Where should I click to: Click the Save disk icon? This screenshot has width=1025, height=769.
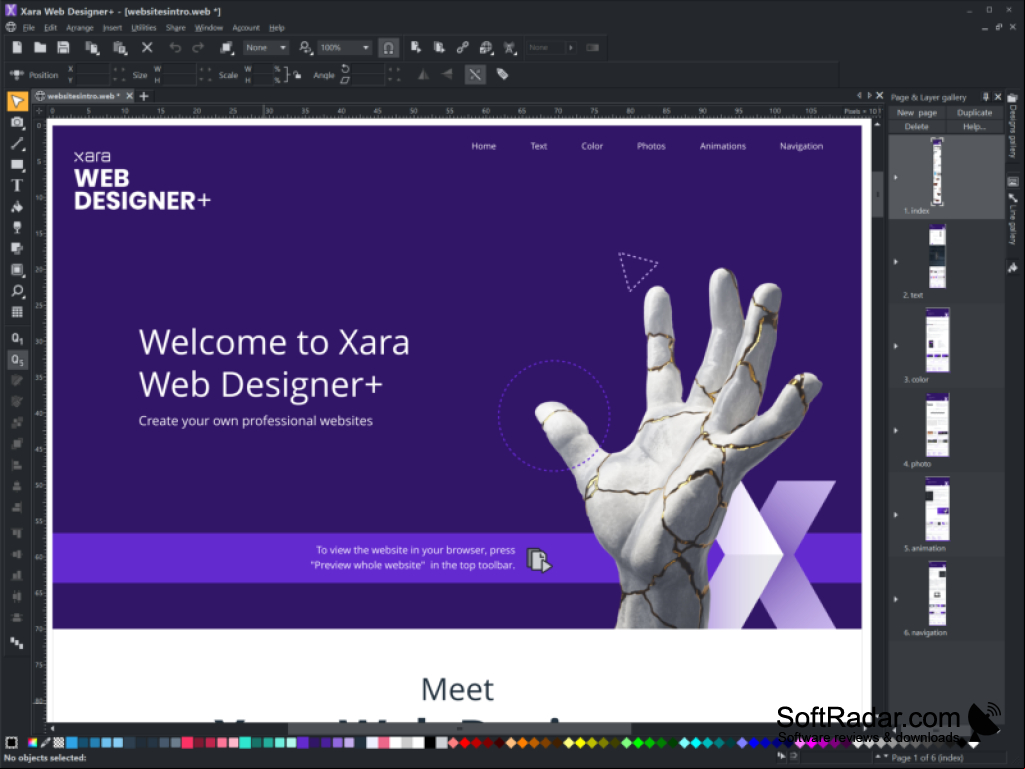pyautogui.click(x=63, y=48)
